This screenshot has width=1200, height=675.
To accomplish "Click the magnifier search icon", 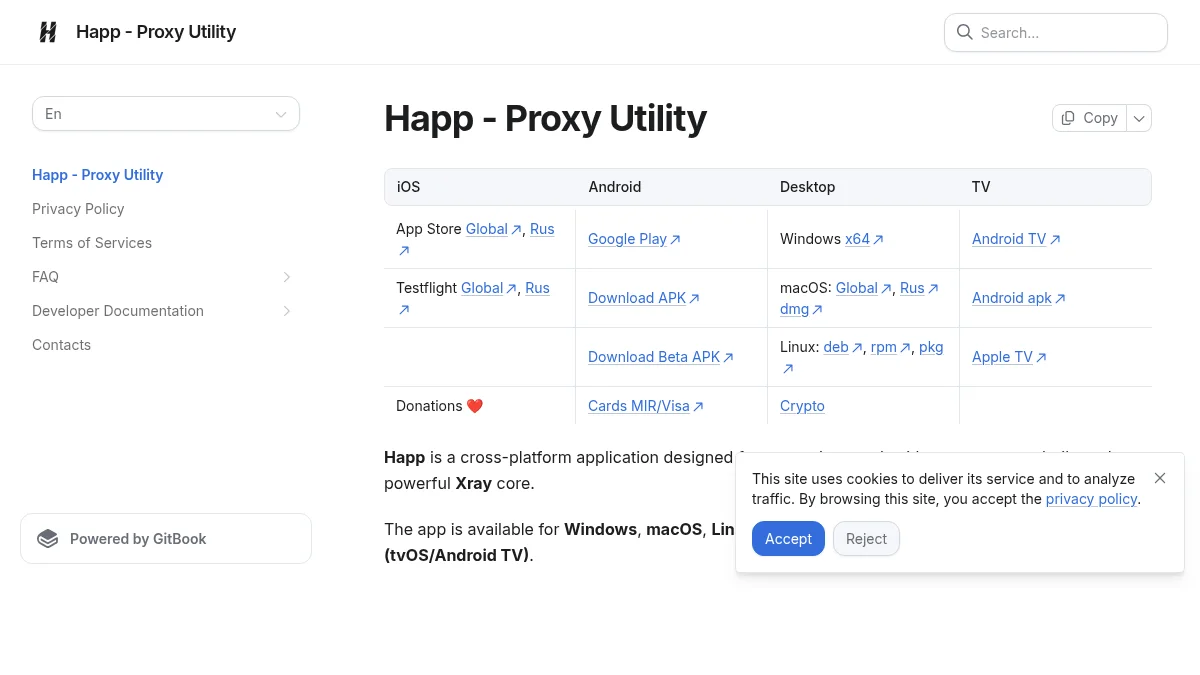I will click(964, 32).
